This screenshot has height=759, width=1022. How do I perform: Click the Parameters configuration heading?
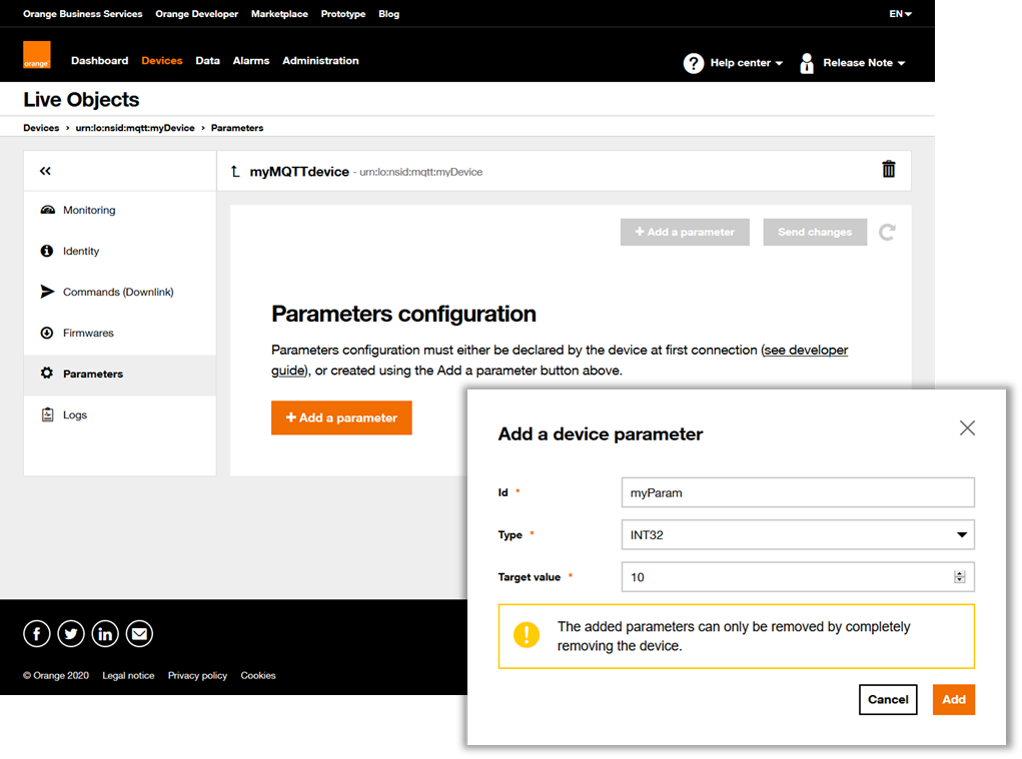point(404,314)
